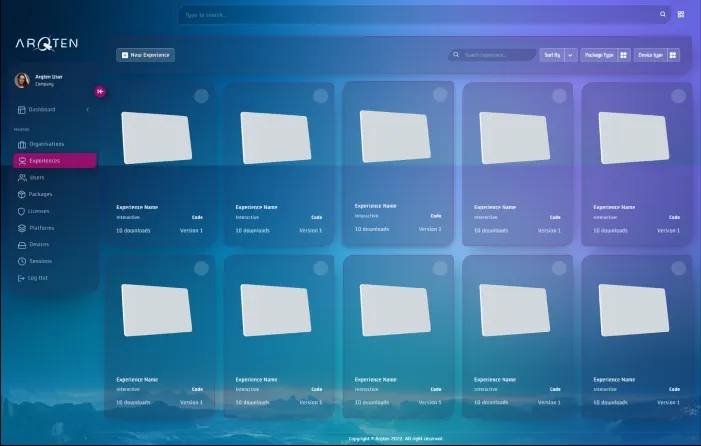Open the Arqten User profile avatar
Screen dimensions: 701x446
[22, 80]
